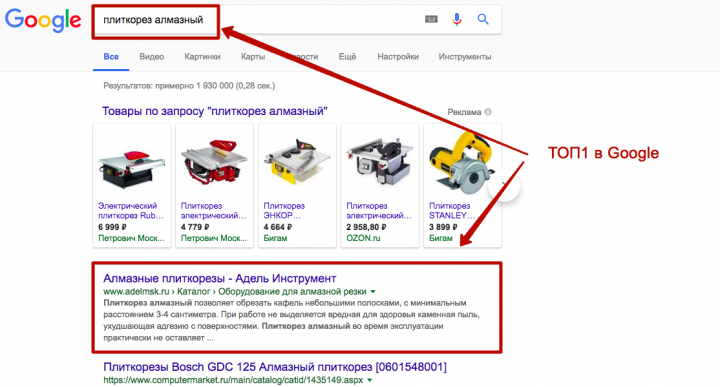Click the red tile cutter image for 4 779 ₽
This screenshot has width=720, height=387.
coord(214,163)
